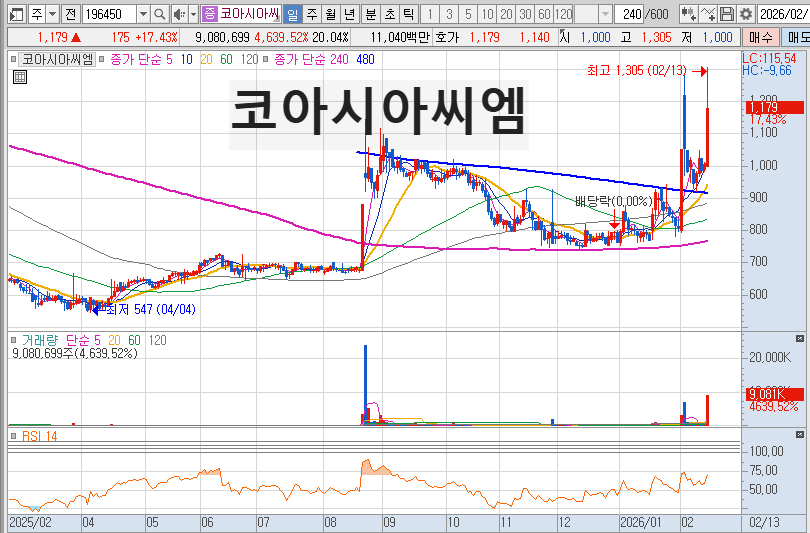The width and height of the screenshot is (810, 533).
Task: Click the speaker sound icon
Action: (x=179, y=14)
